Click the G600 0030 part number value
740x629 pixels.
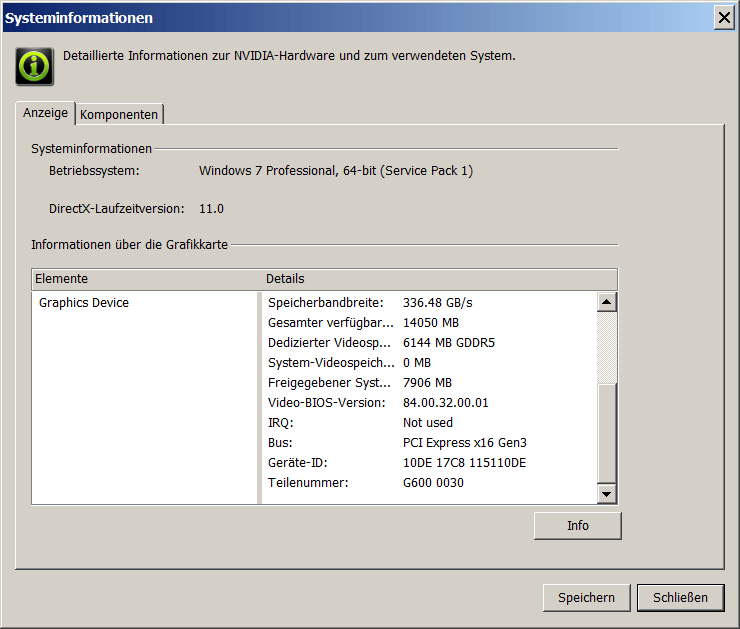(433, 483)
